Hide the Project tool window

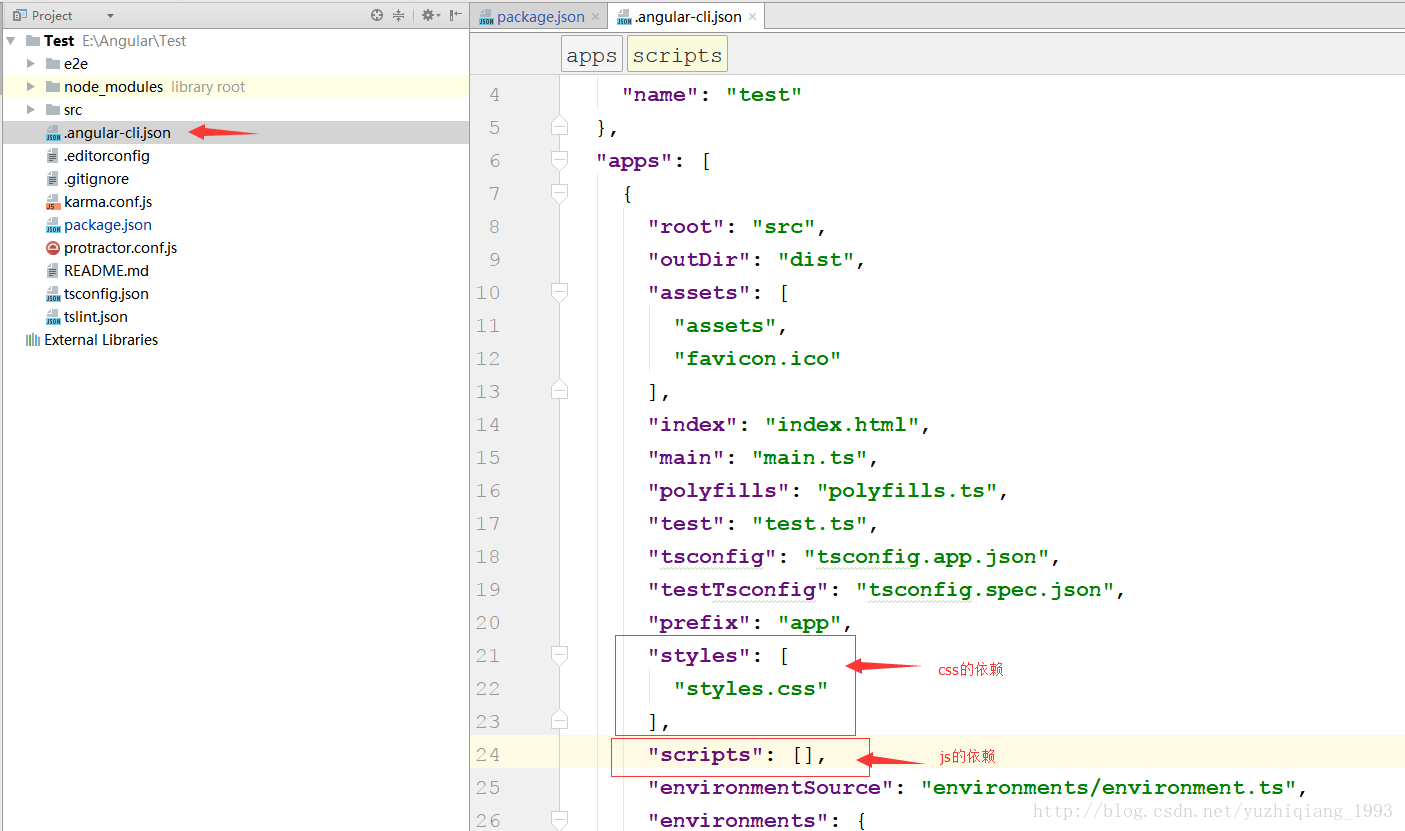456,15
